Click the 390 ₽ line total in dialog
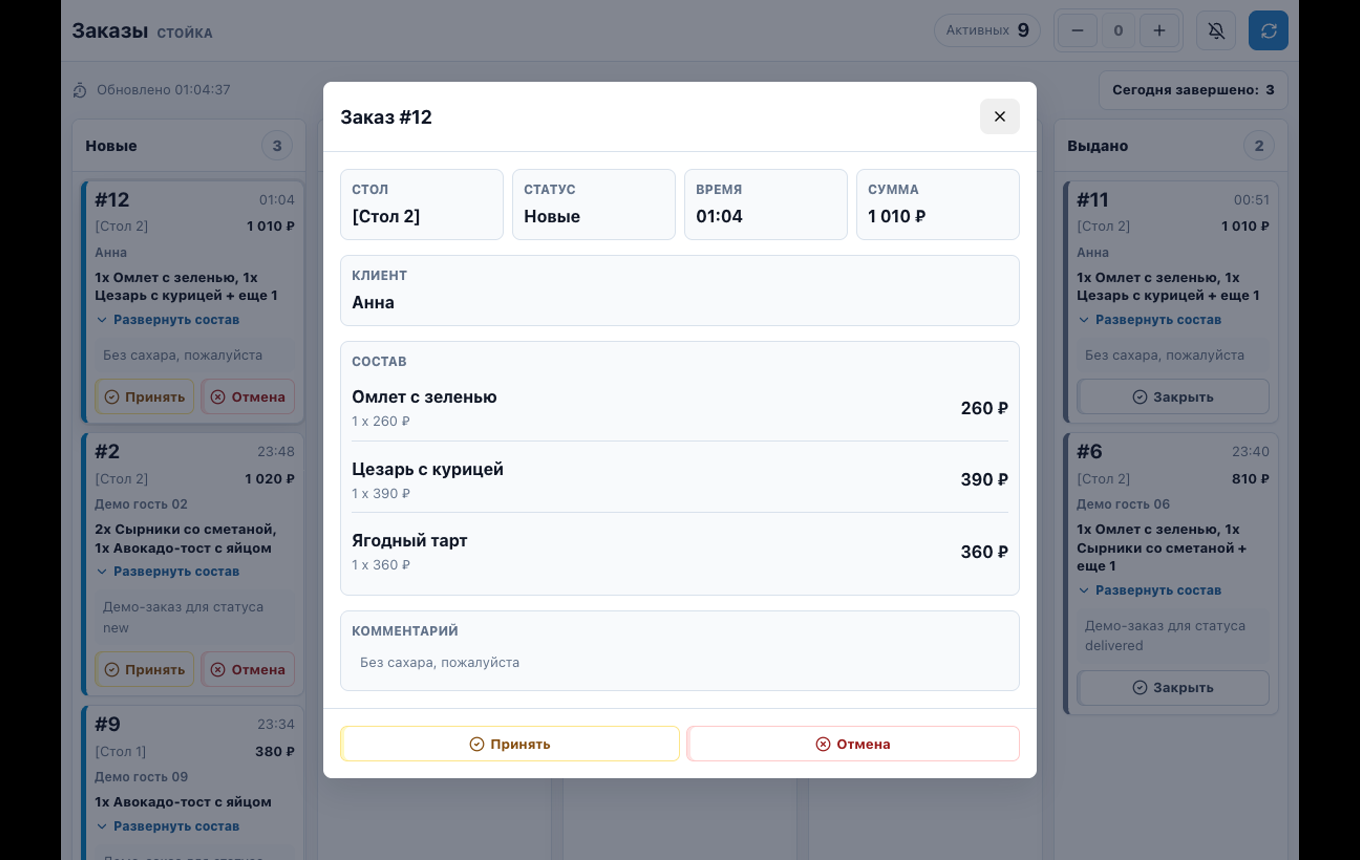The image size is (1360, 860). (984, 480)
